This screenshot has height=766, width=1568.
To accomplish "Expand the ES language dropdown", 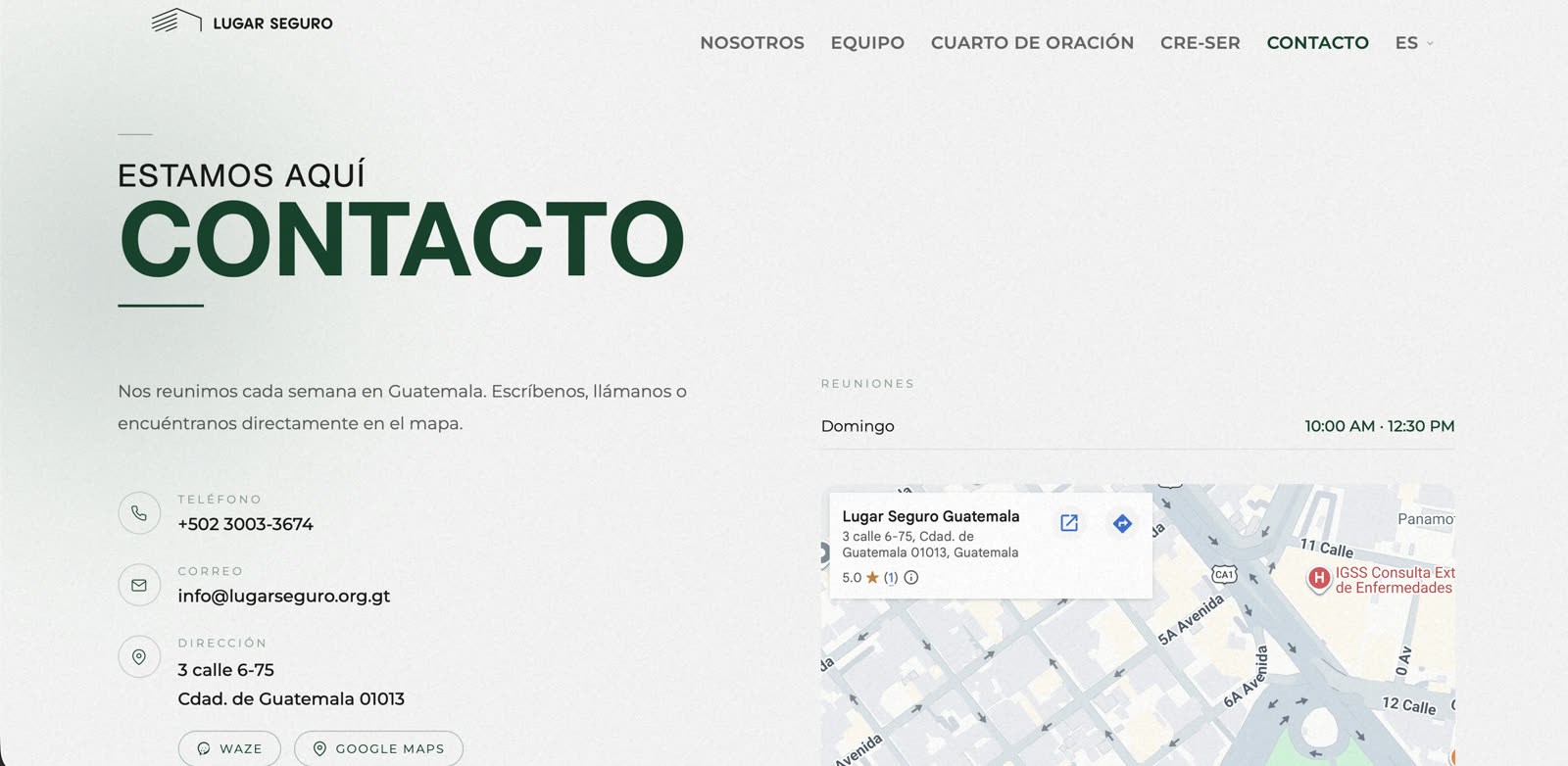I will coord(1414,43).
